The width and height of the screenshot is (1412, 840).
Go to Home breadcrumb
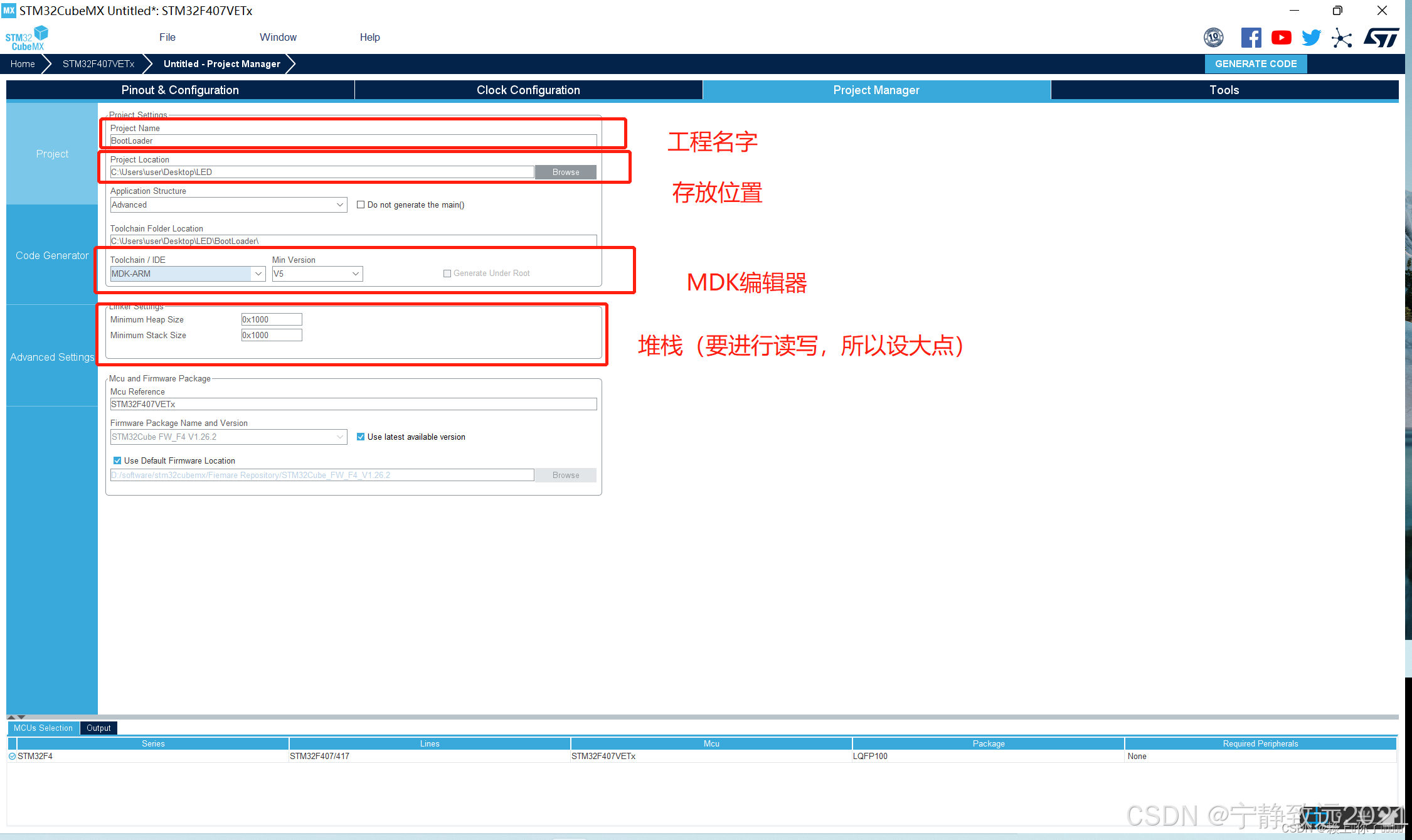coord(23,64)
